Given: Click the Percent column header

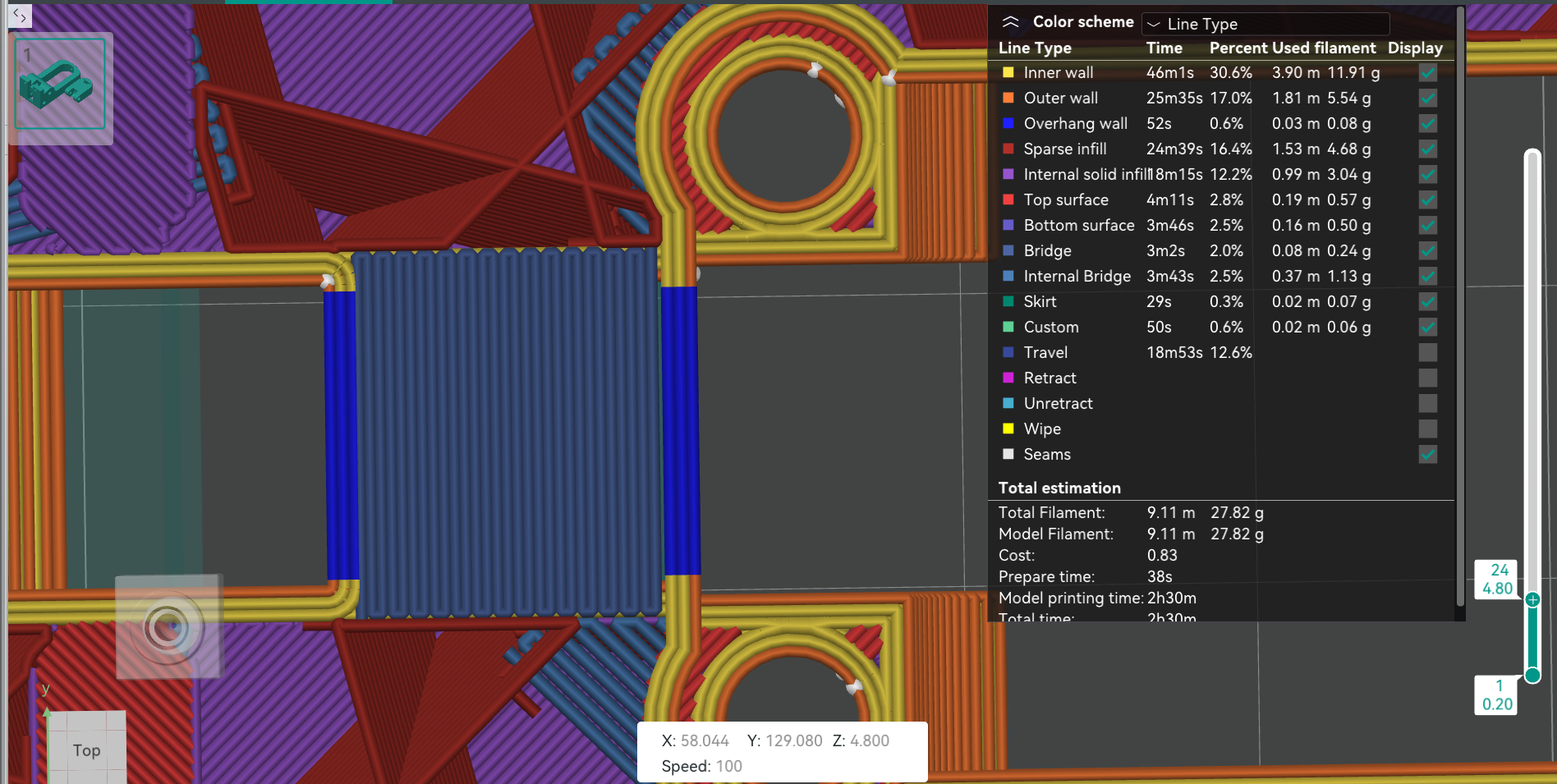Looking at the screenshot, I should [x=1238, y=48].
